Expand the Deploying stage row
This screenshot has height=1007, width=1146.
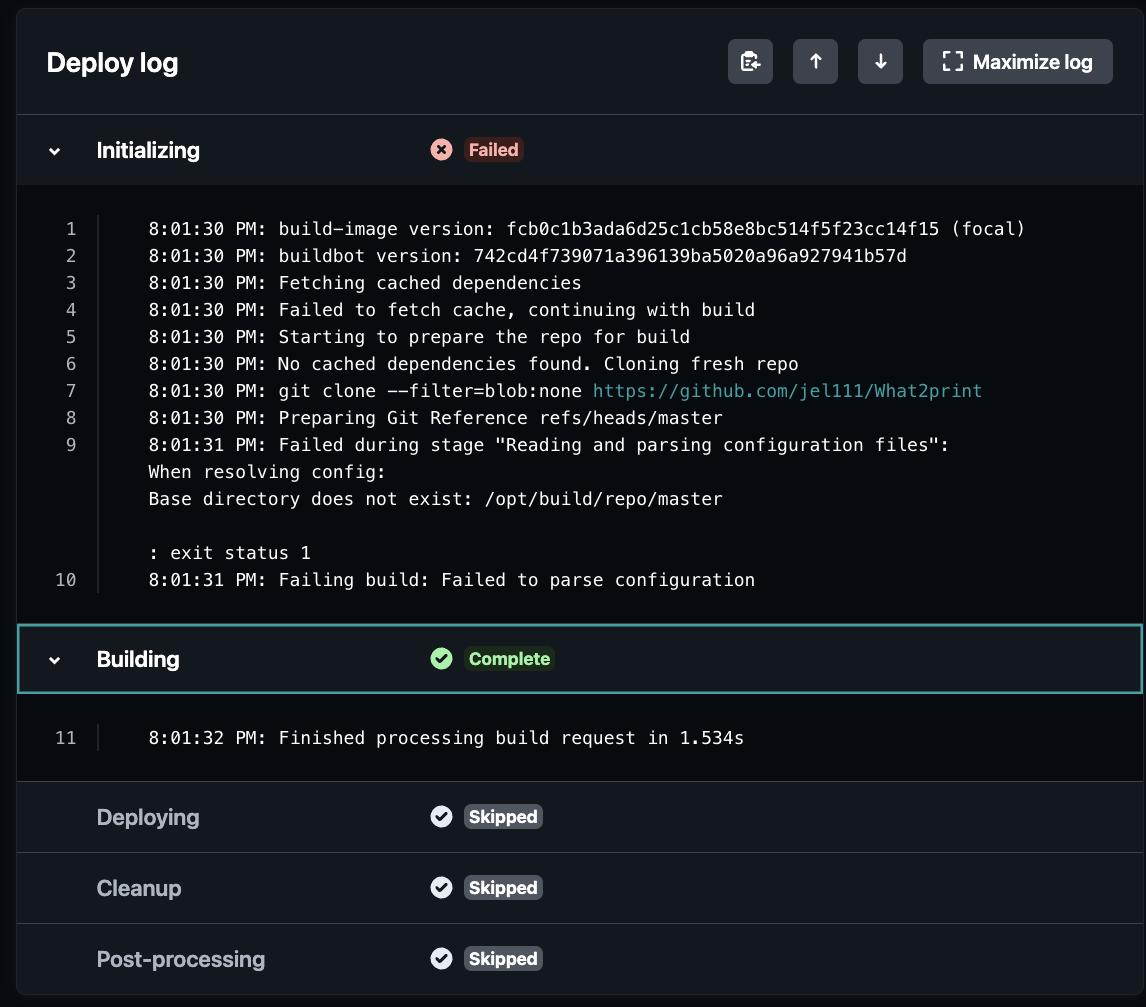[x=148, y=817]
